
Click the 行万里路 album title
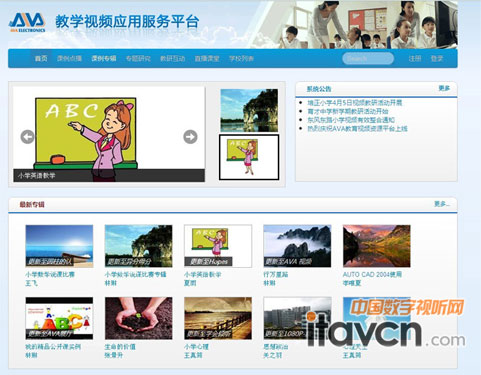(276, 274)
